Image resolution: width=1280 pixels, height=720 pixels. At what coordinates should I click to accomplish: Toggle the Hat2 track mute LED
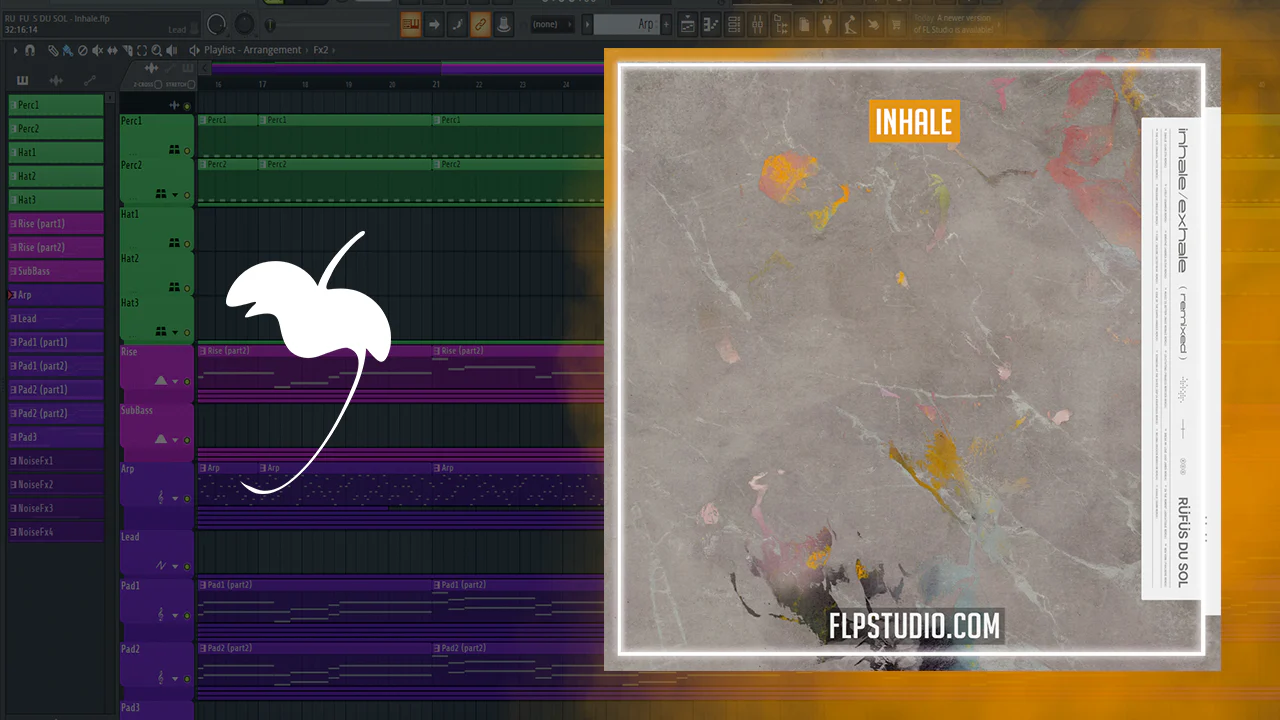point(186,287)
